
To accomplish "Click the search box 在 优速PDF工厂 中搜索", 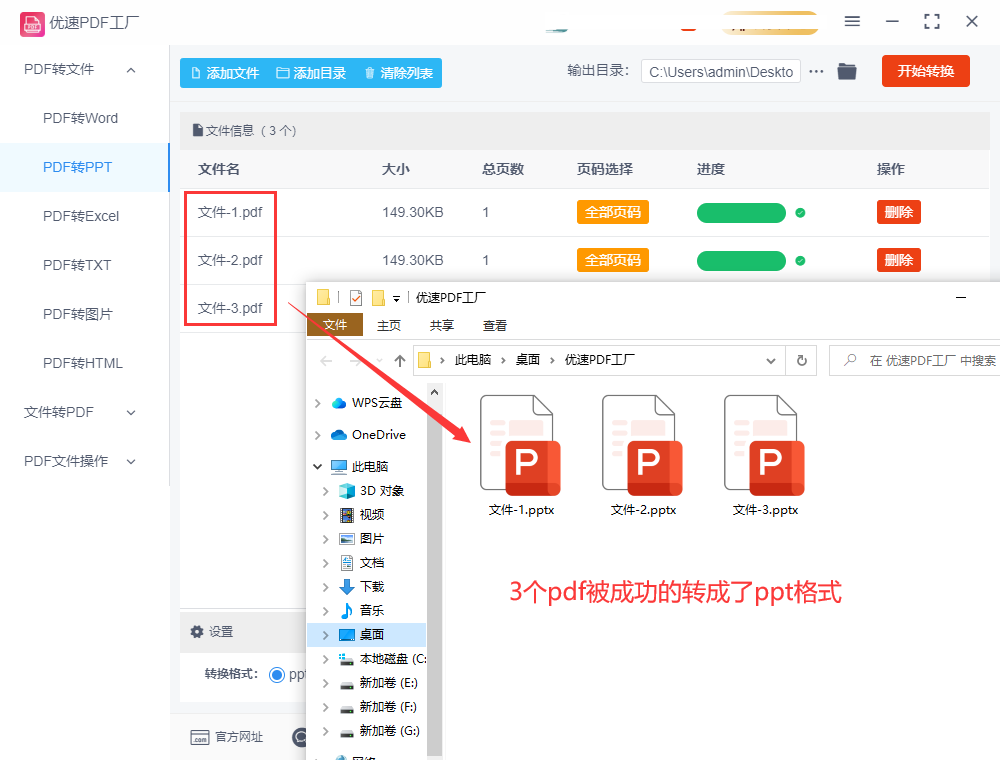I will [915, 361].
